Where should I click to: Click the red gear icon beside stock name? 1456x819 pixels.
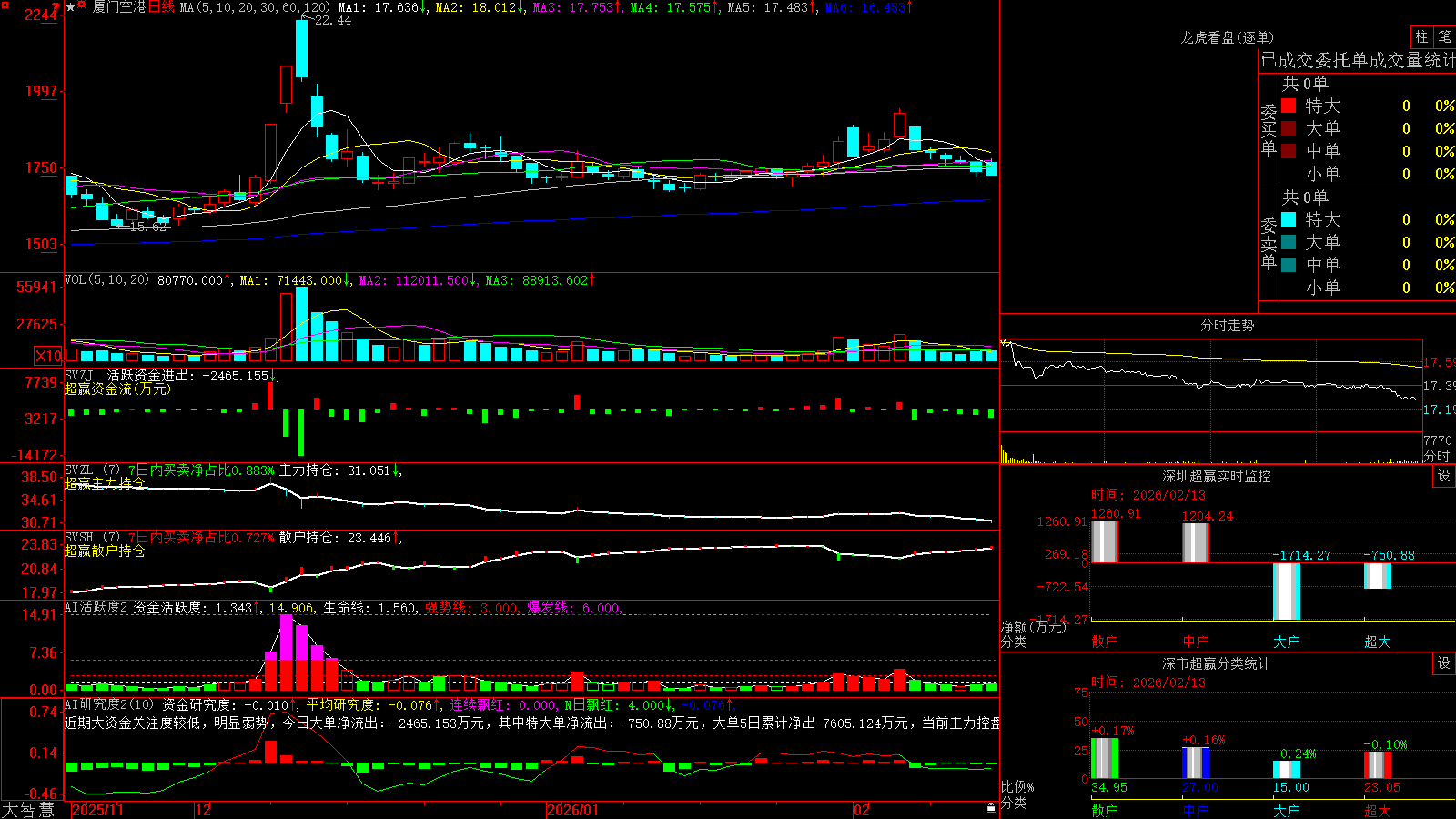coord(81,5)
